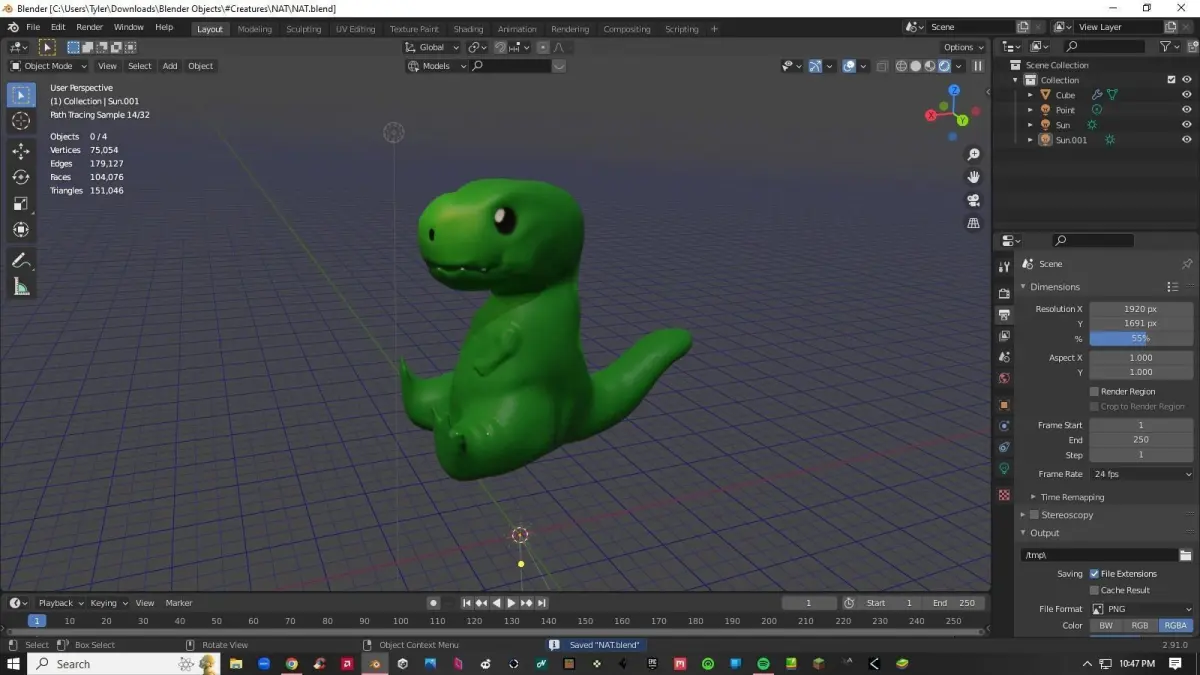
Task: Select the Move tool
Action: pyautogui.click(x=21, y=151)
